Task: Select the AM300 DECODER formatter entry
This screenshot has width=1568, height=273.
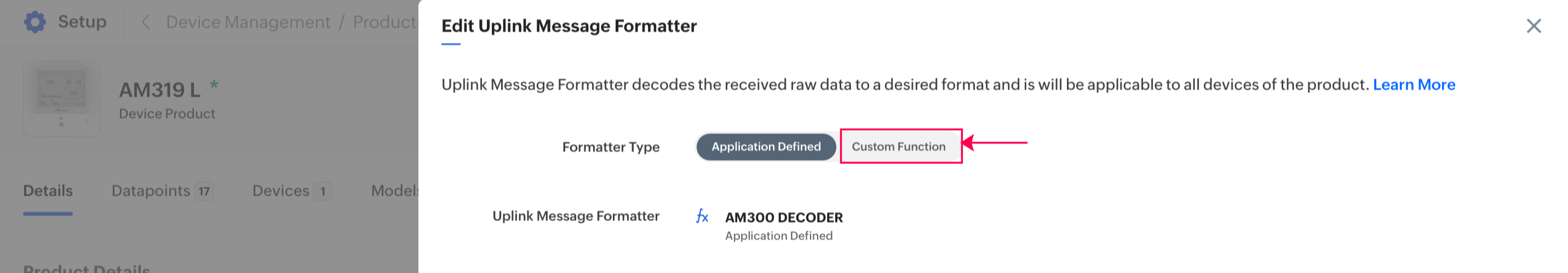Action: [x=783, y=218]
